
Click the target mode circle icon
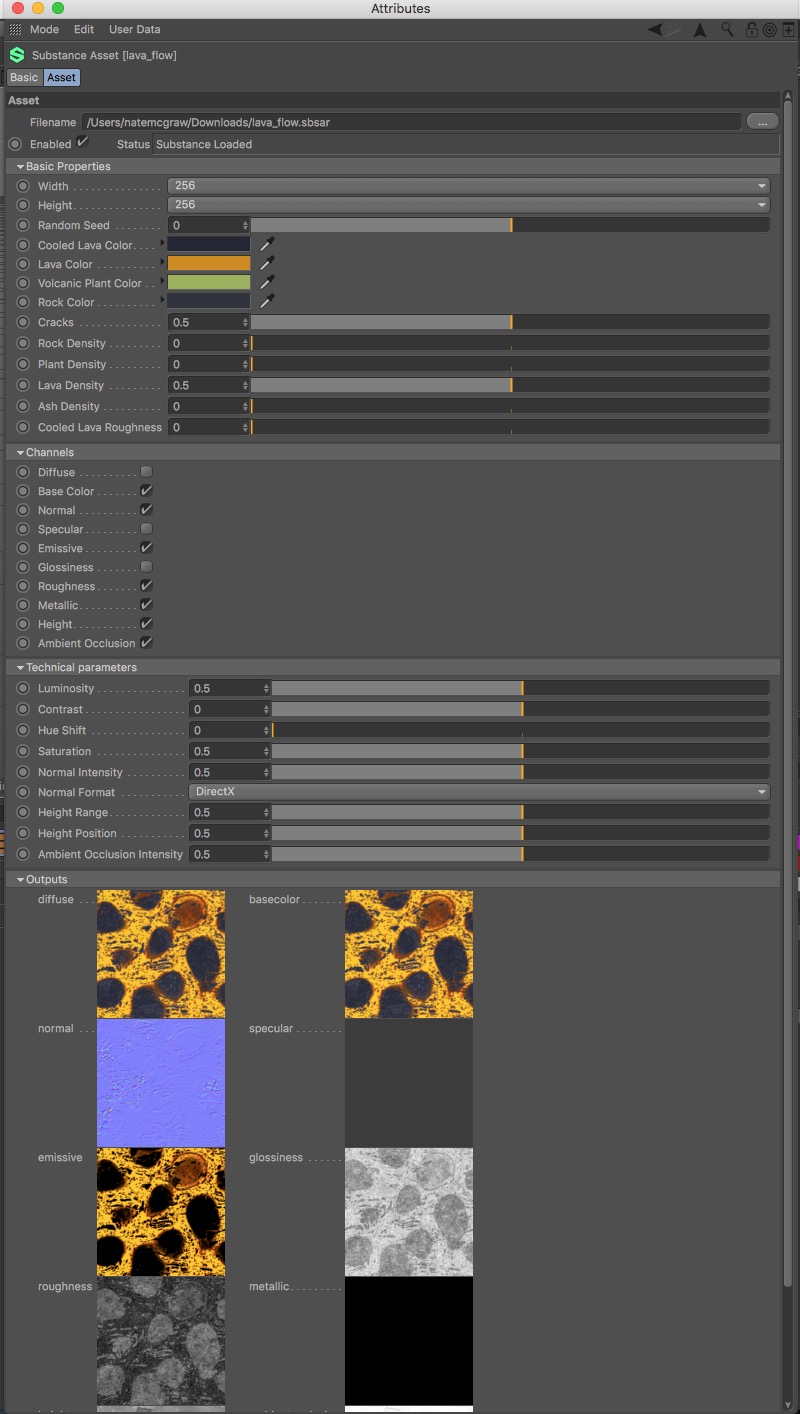tap(770, 30)
